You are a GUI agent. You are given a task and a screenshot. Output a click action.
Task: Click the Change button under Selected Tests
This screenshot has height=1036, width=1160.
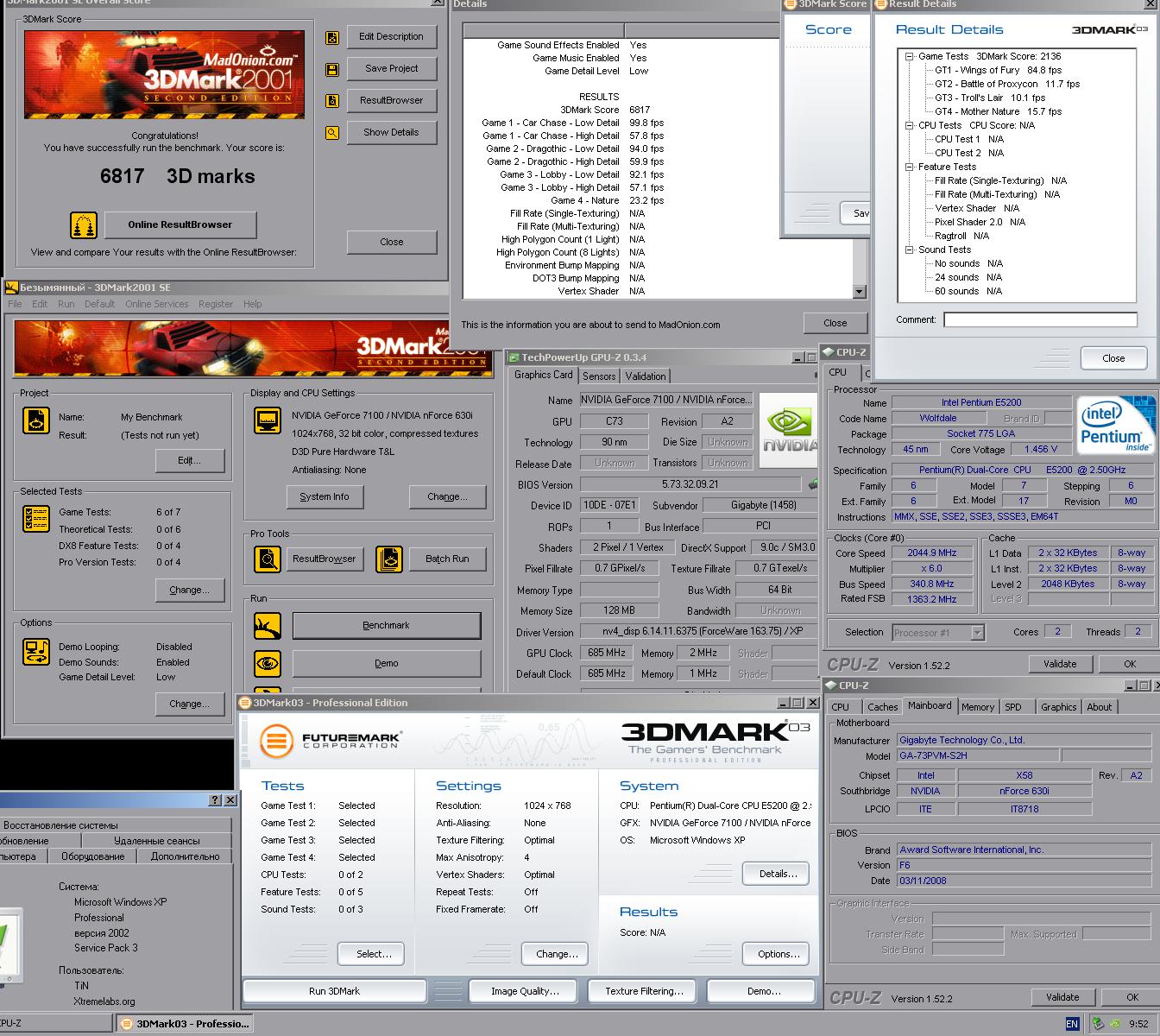[x=190, y=591]
